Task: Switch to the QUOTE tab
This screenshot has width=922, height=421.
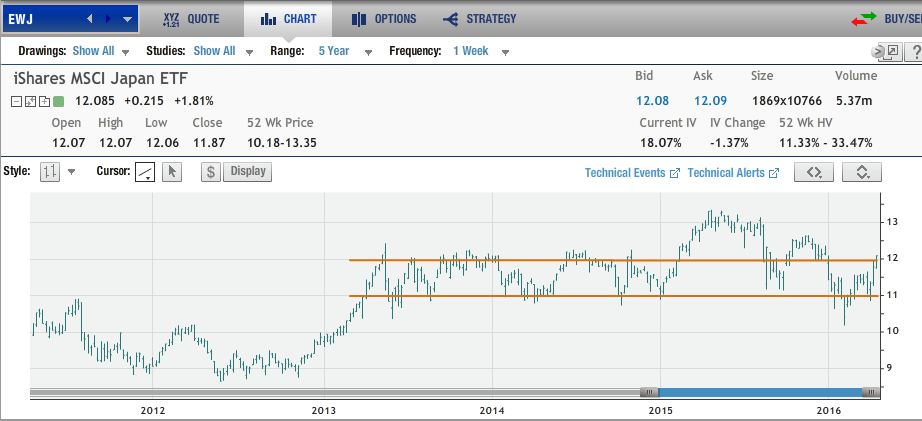Action: (191, 19)
